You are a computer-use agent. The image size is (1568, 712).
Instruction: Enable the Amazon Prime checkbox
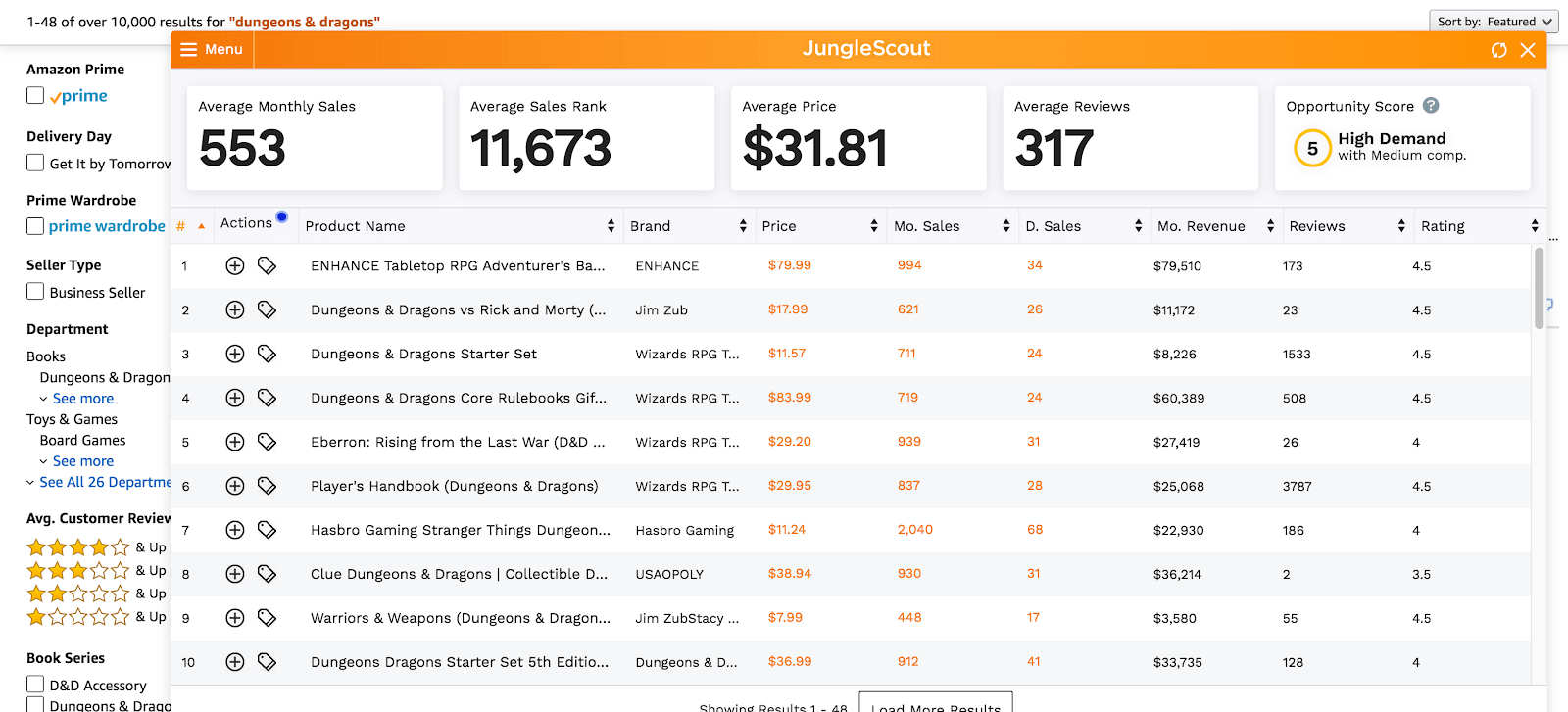click(35, 96)
